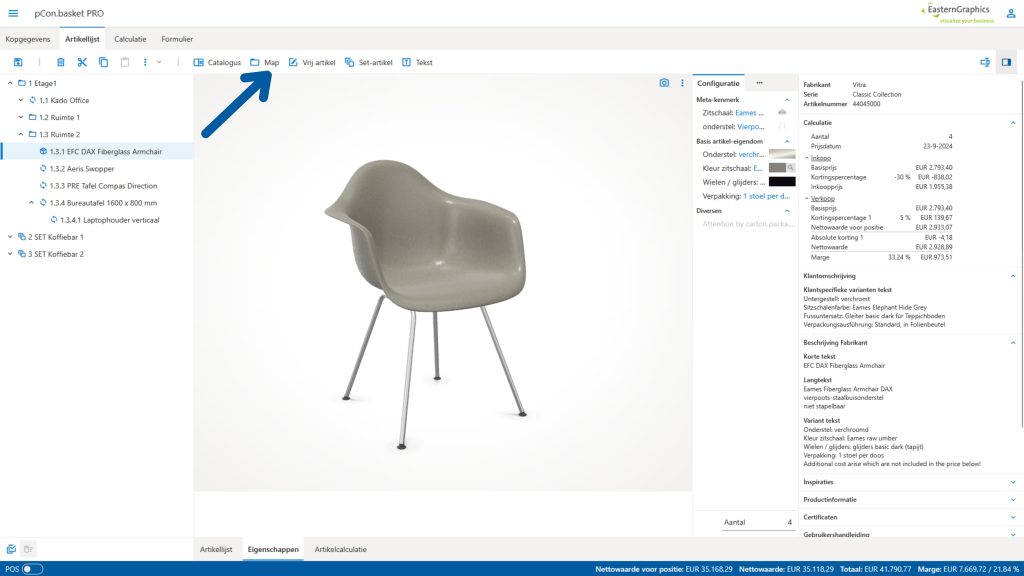This screenshot has height=576, width=1024.
Task: Switch to the Kopgegevens tab
Action: coord(27,39)
